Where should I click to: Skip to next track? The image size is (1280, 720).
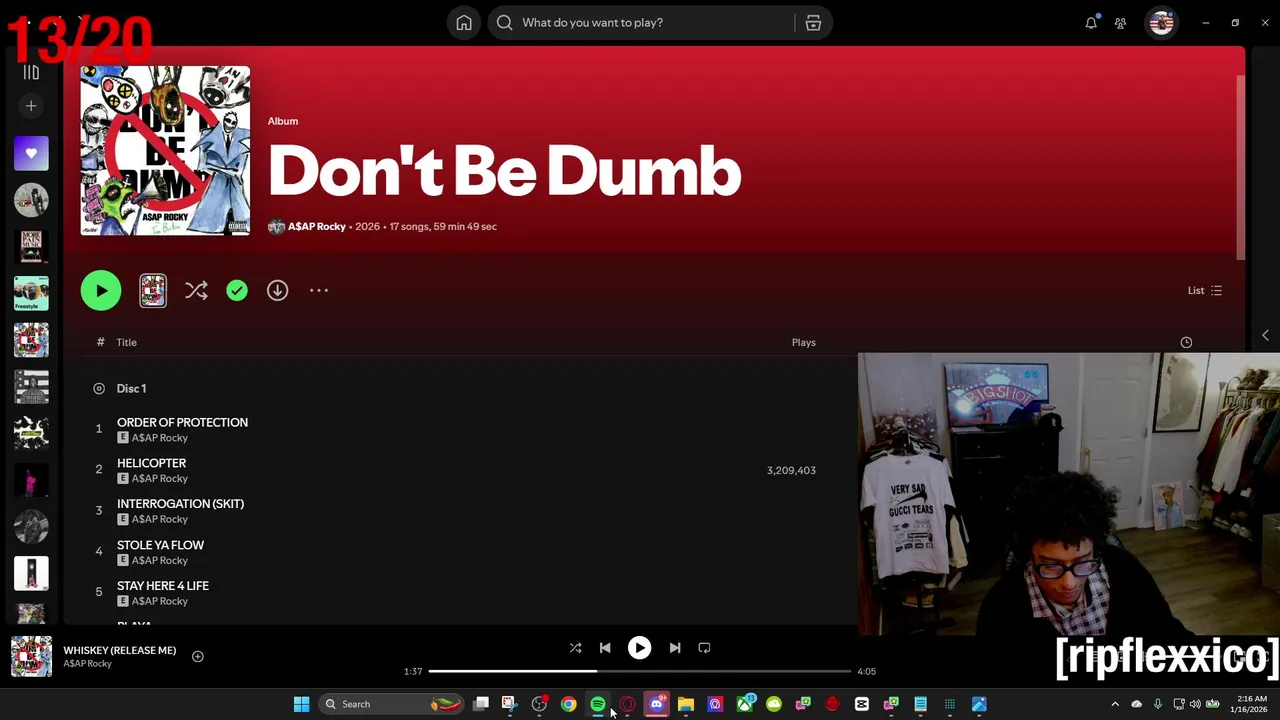coord(675,648)
